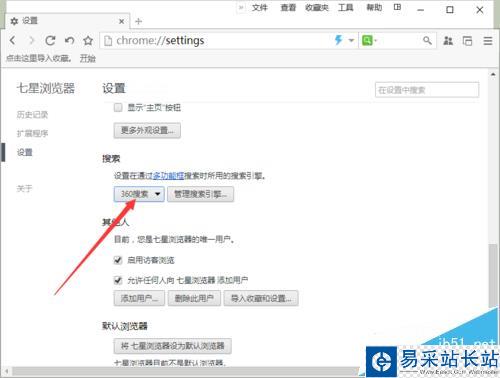The image size is (500, 378).
Task: Click the 开始 import bookmarks link
Action: pyautogui.click(x=88, y=59)
